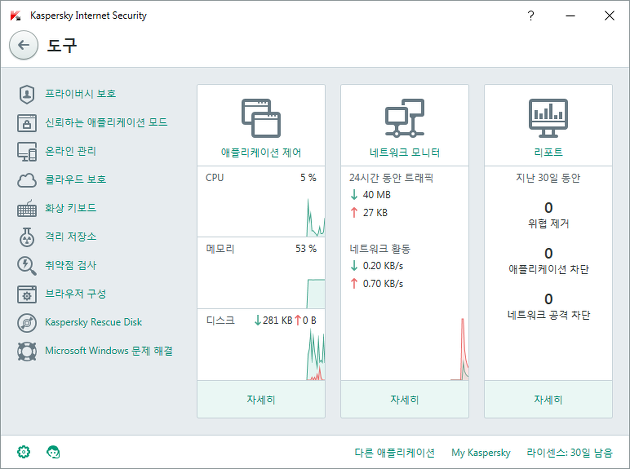Click the 클라우드 보호 cloud icon

tap(27, 180)
